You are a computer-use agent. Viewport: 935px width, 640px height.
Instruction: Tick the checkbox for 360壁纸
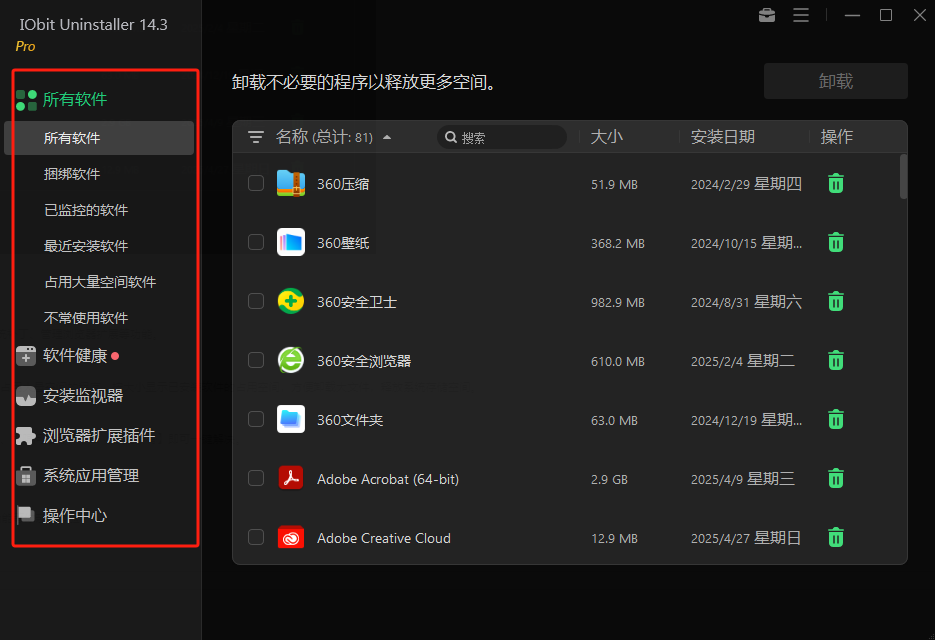256,243
